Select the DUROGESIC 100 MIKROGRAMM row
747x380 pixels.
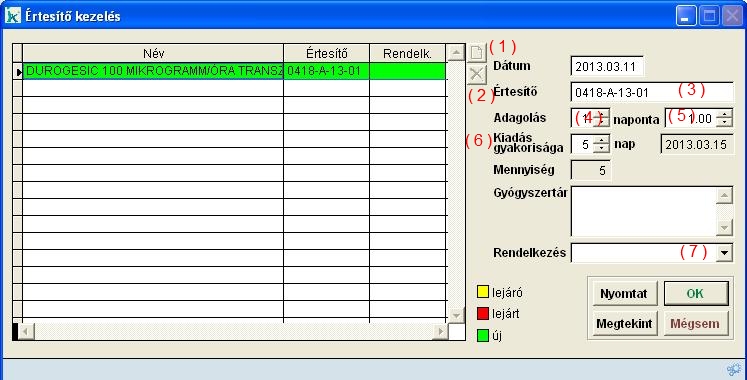pyautogui.click(x=234, y=71)
